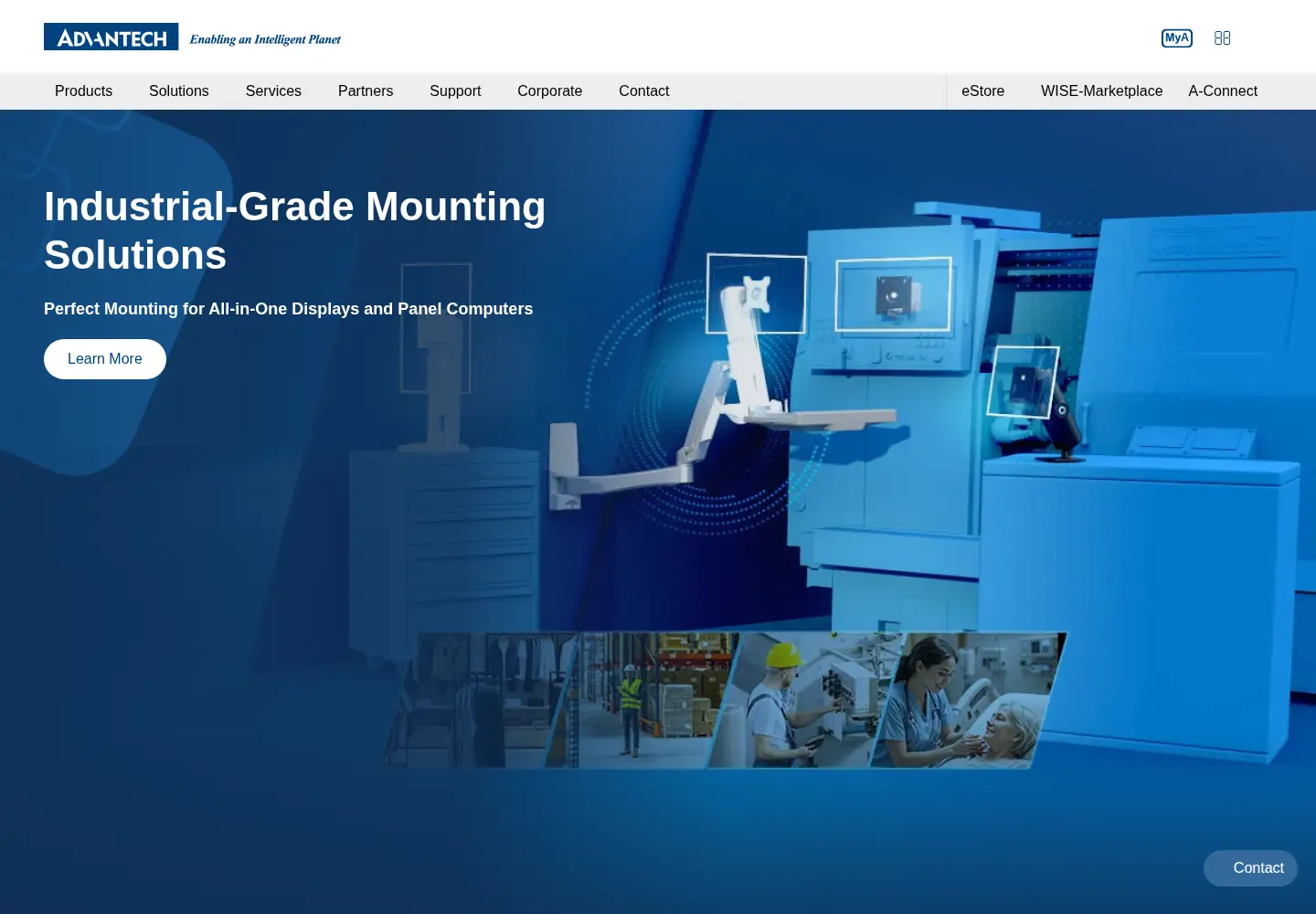This screenshot has width=1316, height=914.
Task: Open the Partners menu
Action: click(366, 91)
